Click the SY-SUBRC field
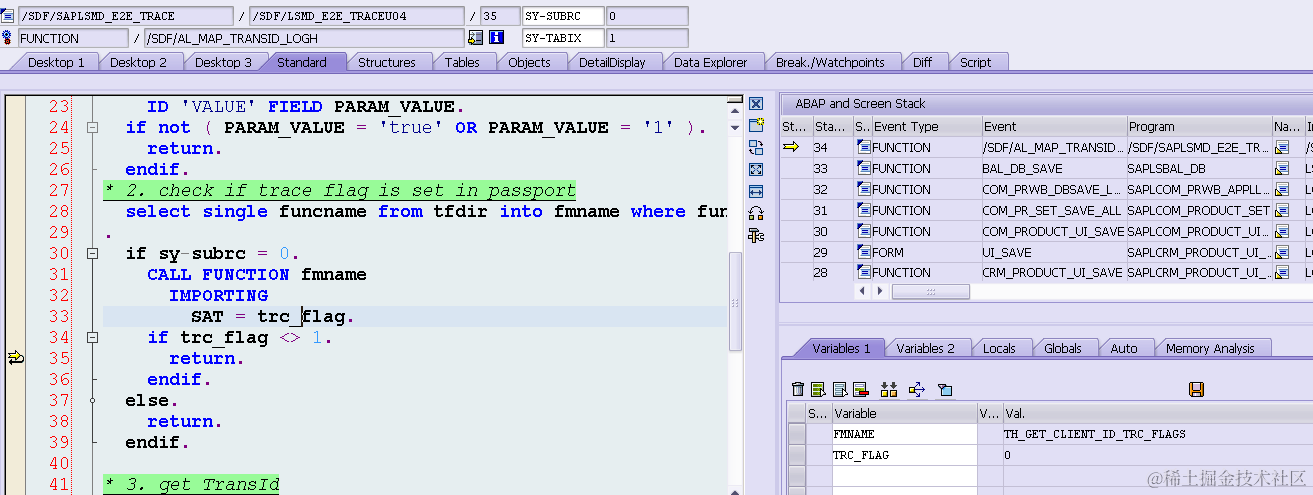This screenshot has width=1313, height=495. 564,16
